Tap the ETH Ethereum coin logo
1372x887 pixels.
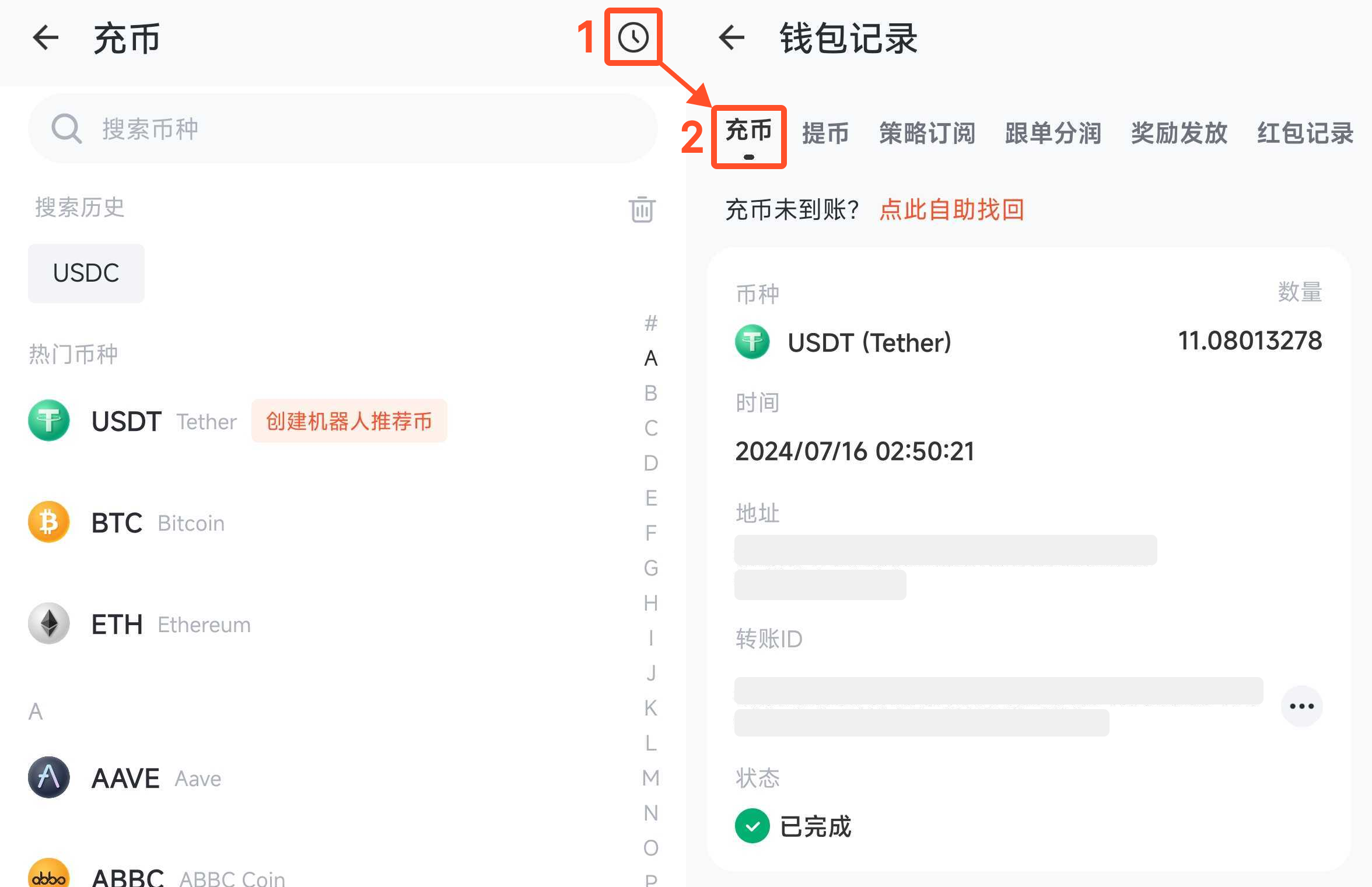point(49,623)
